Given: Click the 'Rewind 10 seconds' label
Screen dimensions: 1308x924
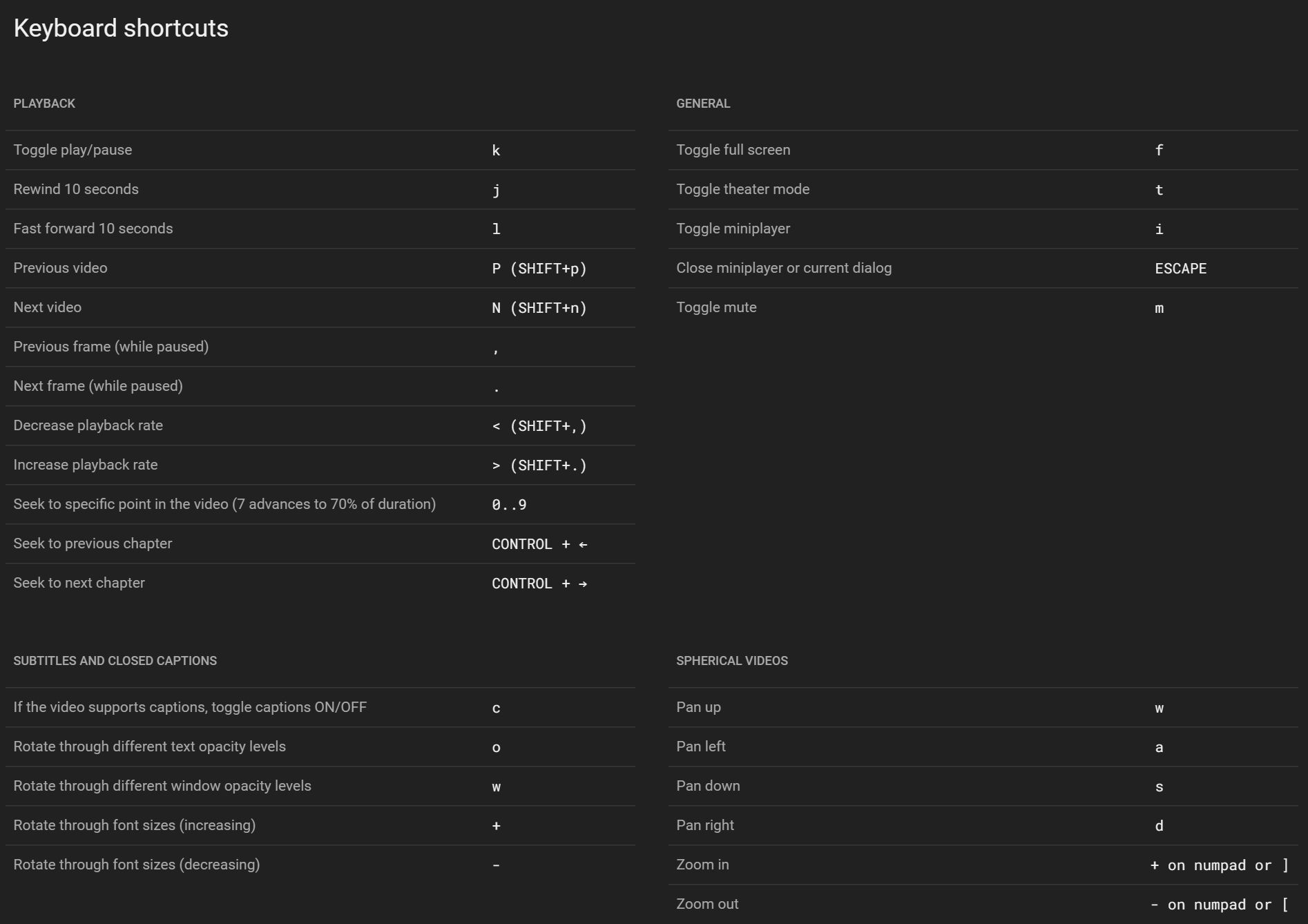Looking at the screenshot, I should pyautogui.click(x=76, y=189).
